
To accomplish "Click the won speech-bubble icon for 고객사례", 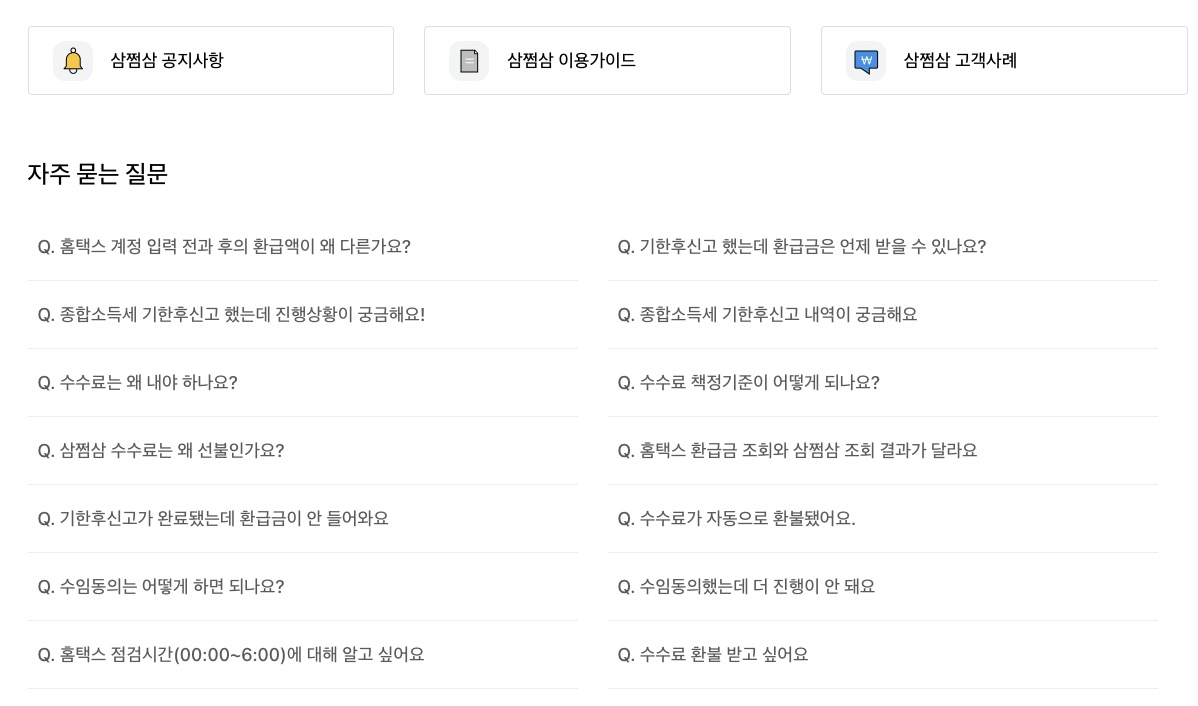I will (866, 61).
